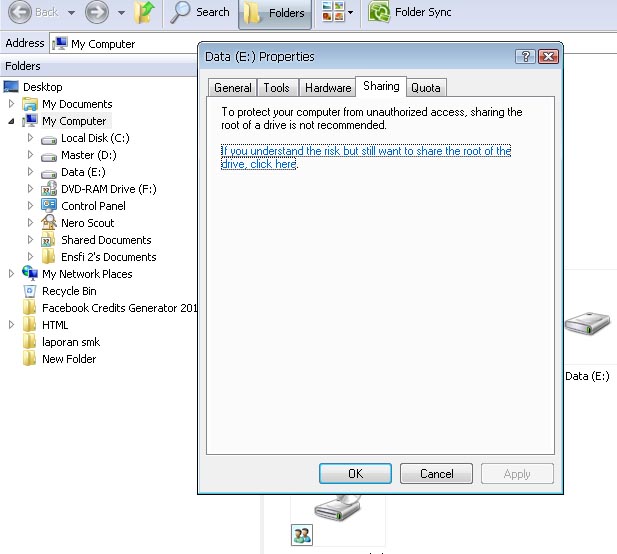Click the Apply button
Image resolution: width=617 pixels, height=554 pixels.
coord(517,473)
